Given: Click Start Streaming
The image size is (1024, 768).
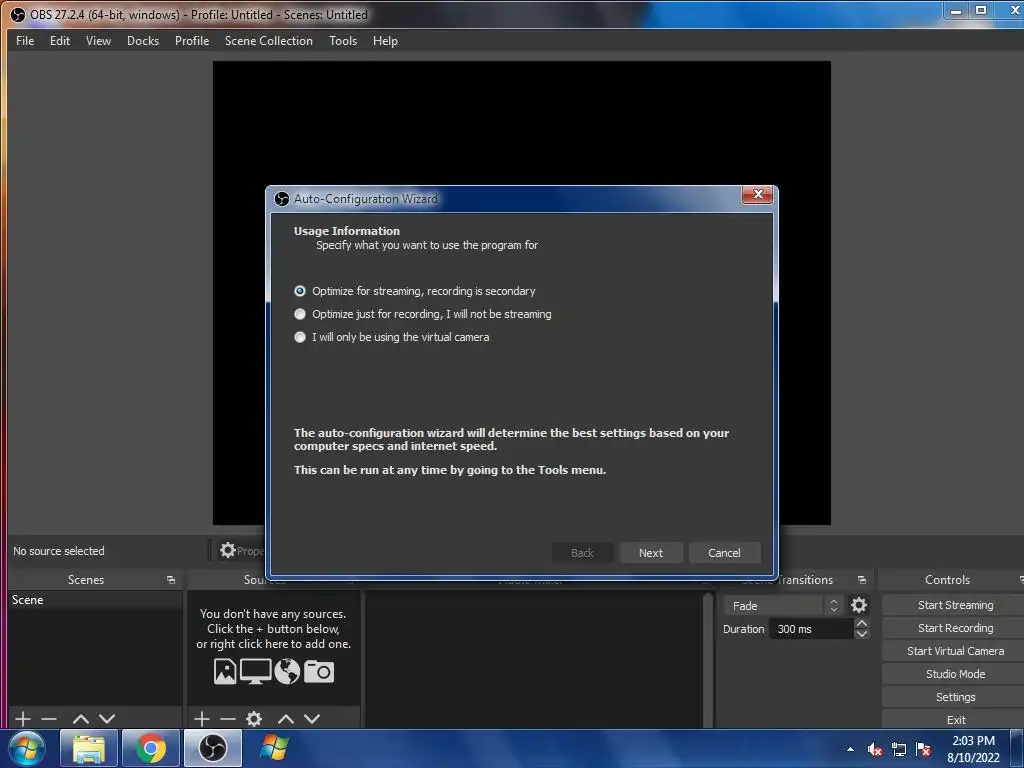Looking at the screenshot, I should pos(955,605).
